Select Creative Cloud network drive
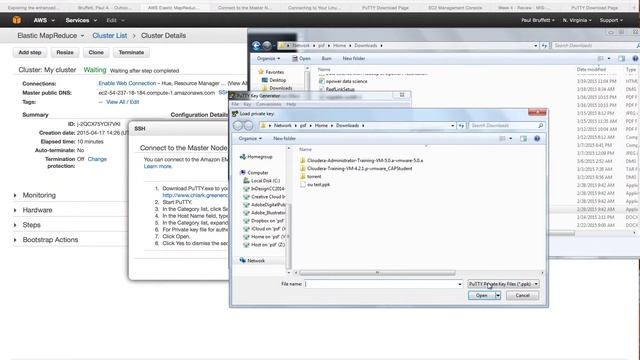 click(x=264, y=197)
